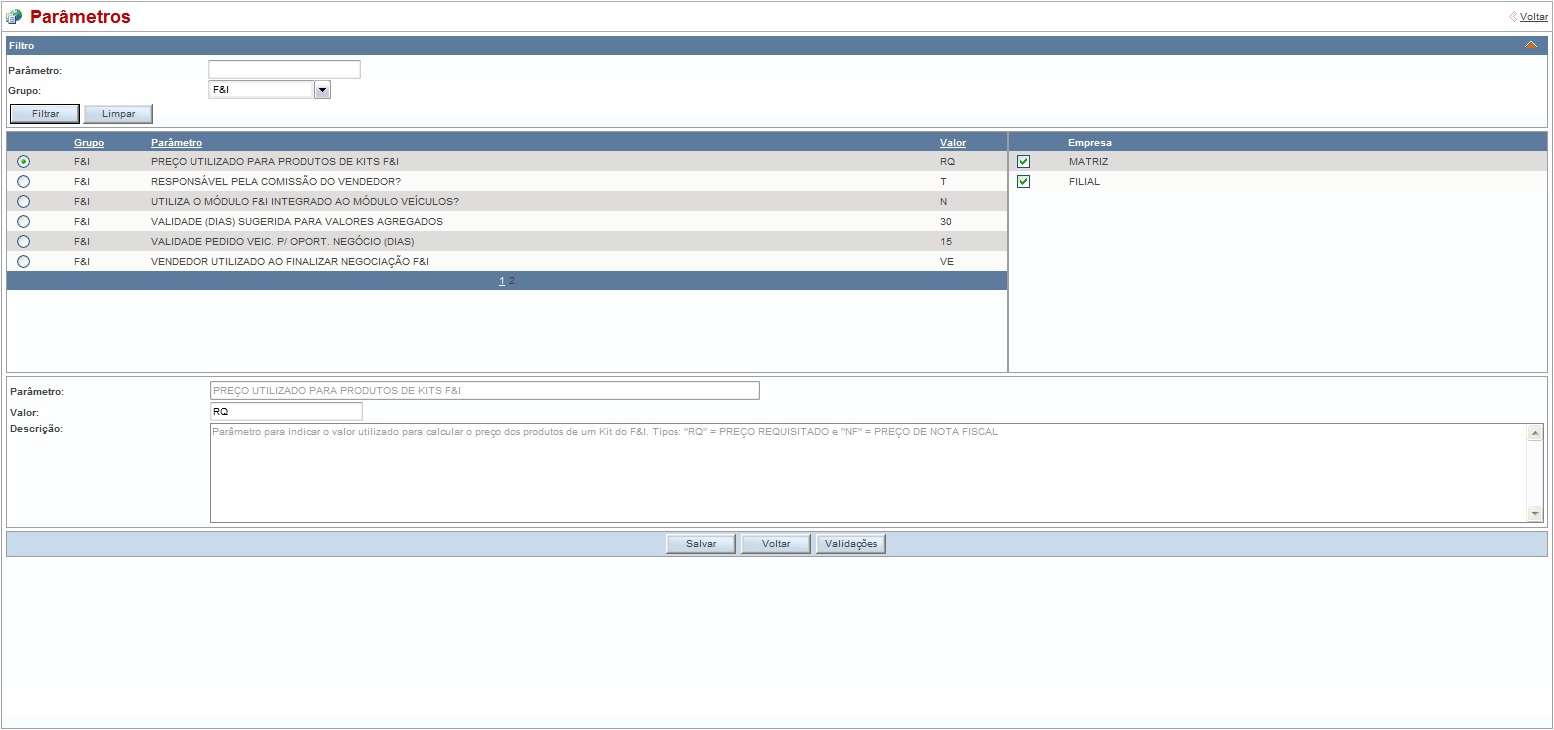Click the value '30' in the Valor column
This screenshot has width=1554, height=730.
tap(946, 221)
